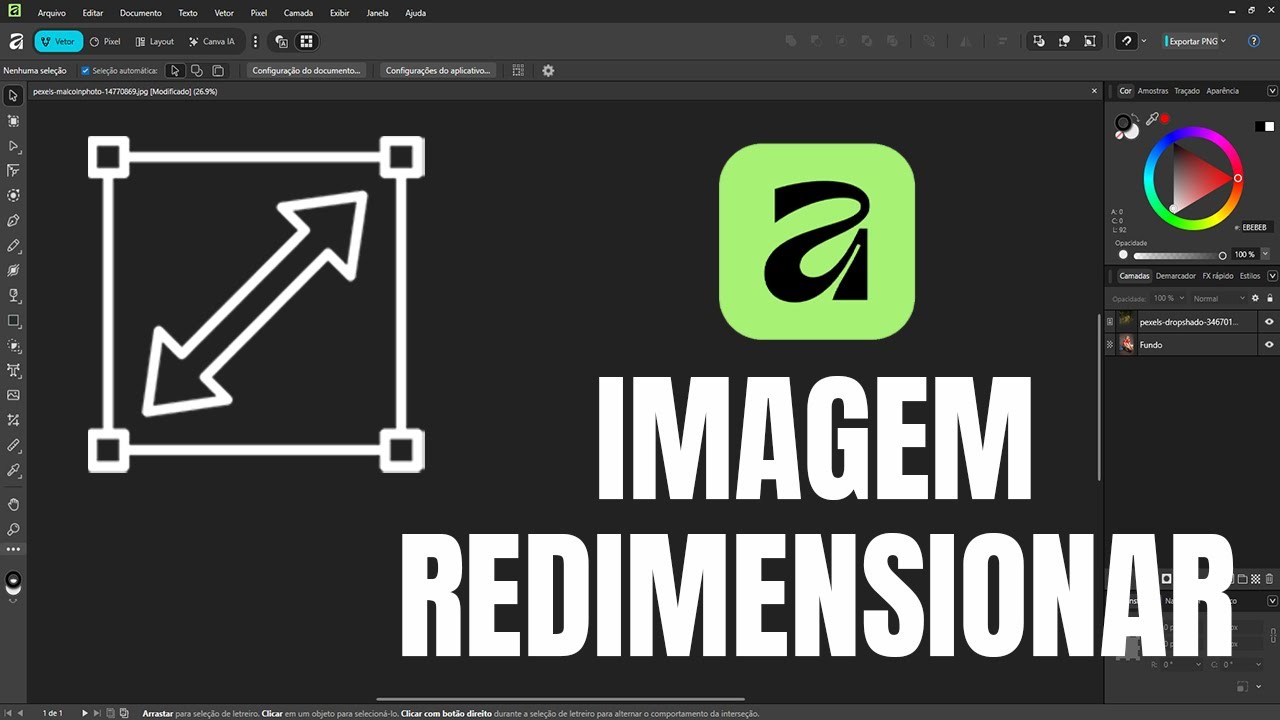Pick the Hand pan tool

pyautogui.click(x=13, y=504)
